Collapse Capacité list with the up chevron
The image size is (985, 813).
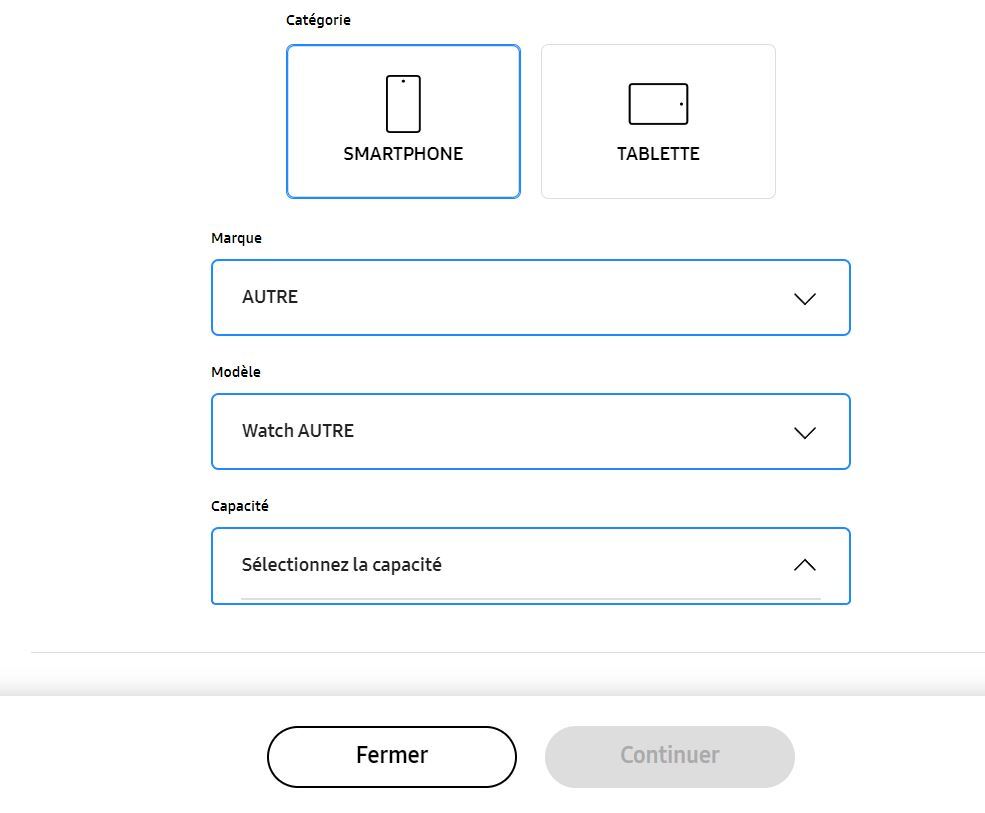(804, 565)
